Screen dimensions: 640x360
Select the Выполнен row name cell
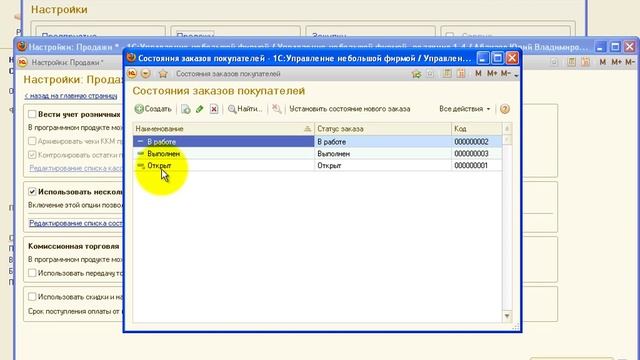223,153
